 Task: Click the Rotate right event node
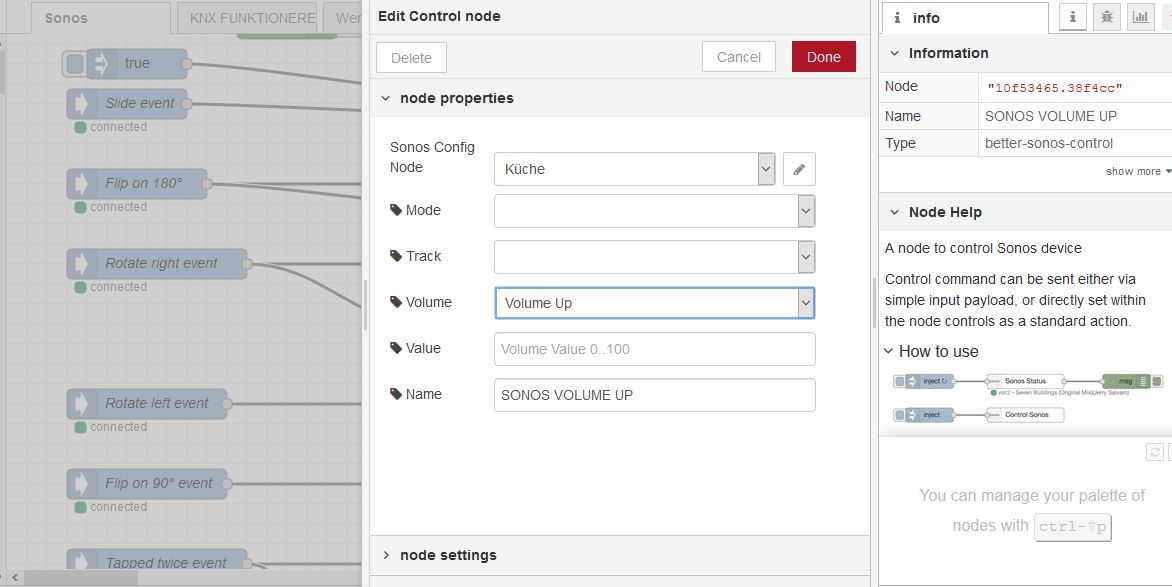tap(160, 263)
